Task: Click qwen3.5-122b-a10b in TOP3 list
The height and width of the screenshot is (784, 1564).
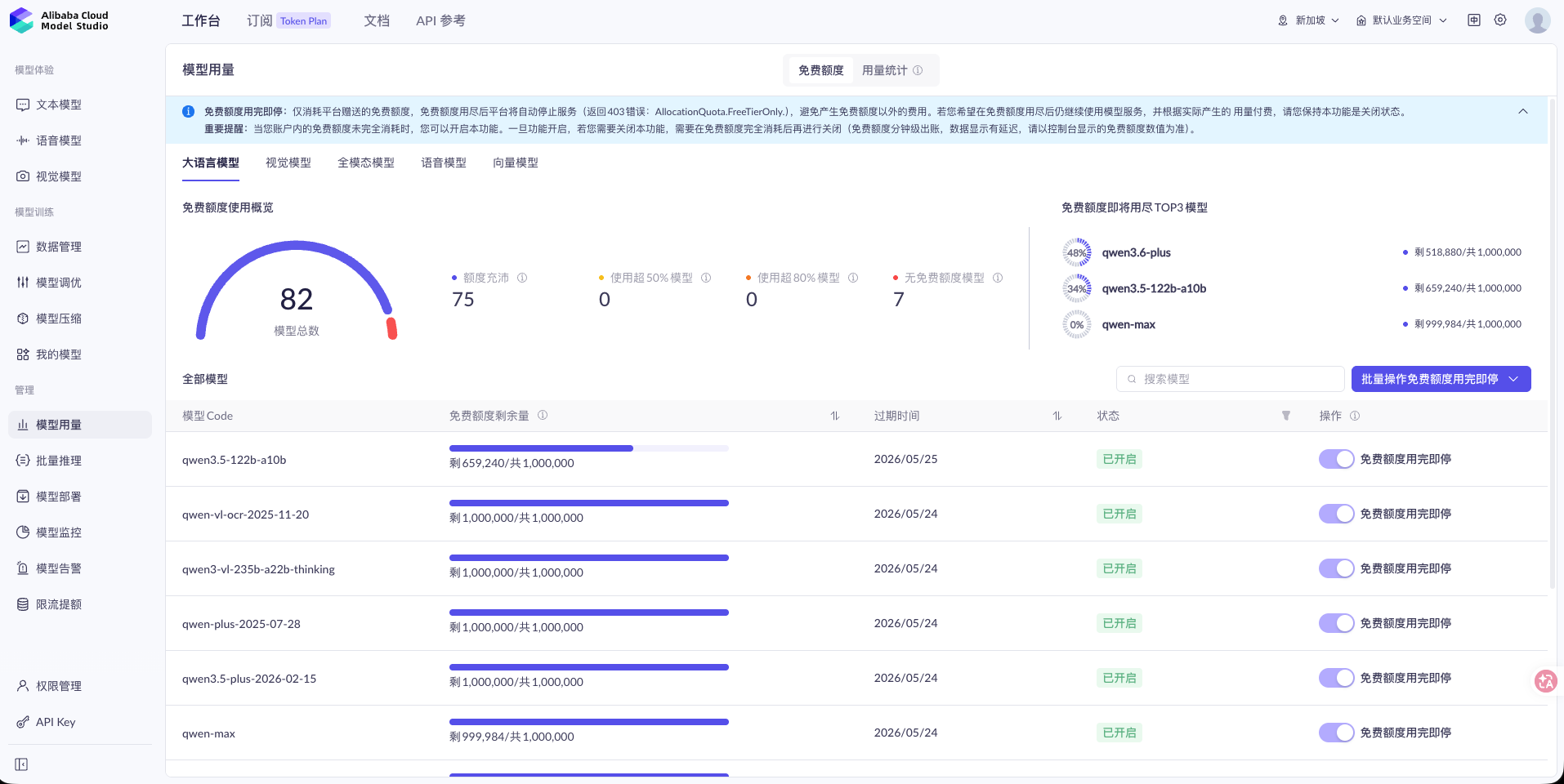Action: click(x=1154, y=288)
